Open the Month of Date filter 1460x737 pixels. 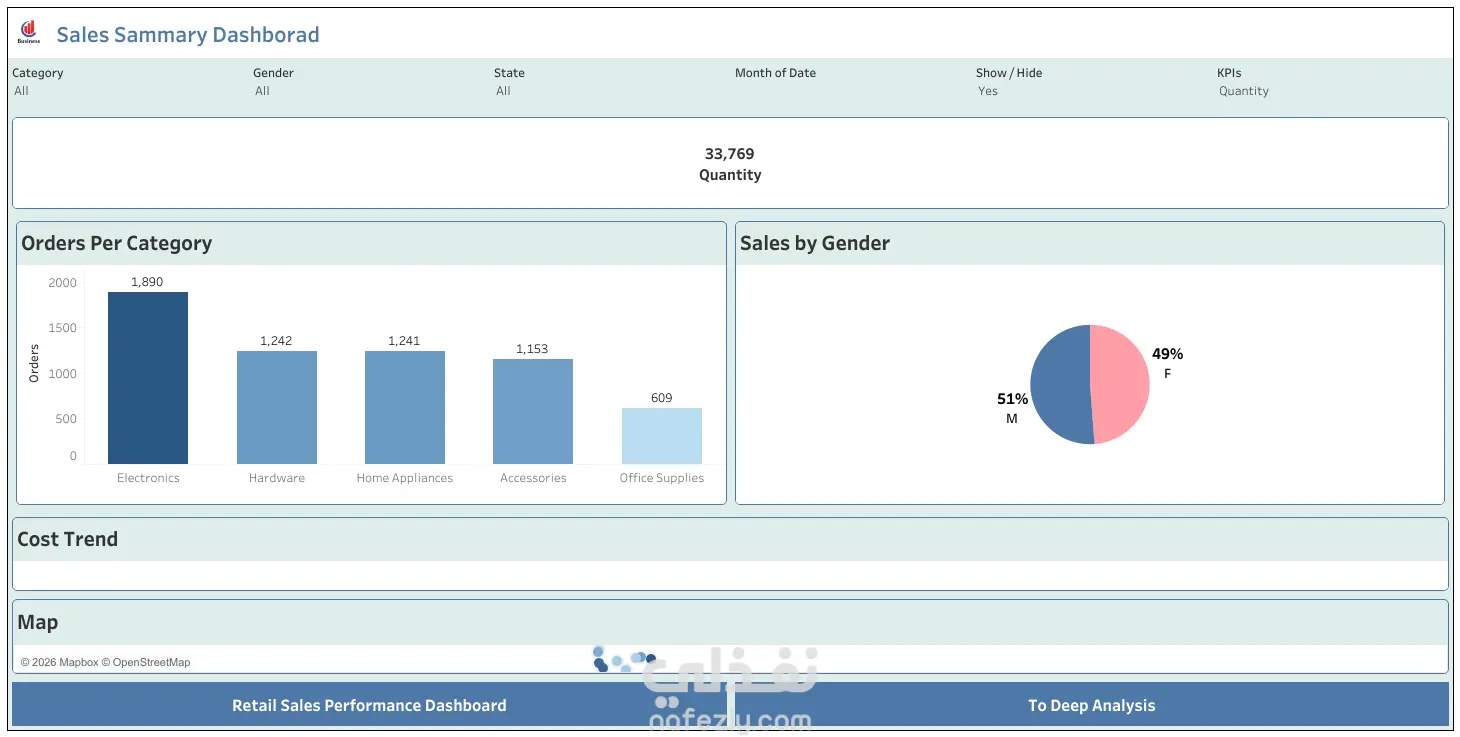(x=849, y=91)
